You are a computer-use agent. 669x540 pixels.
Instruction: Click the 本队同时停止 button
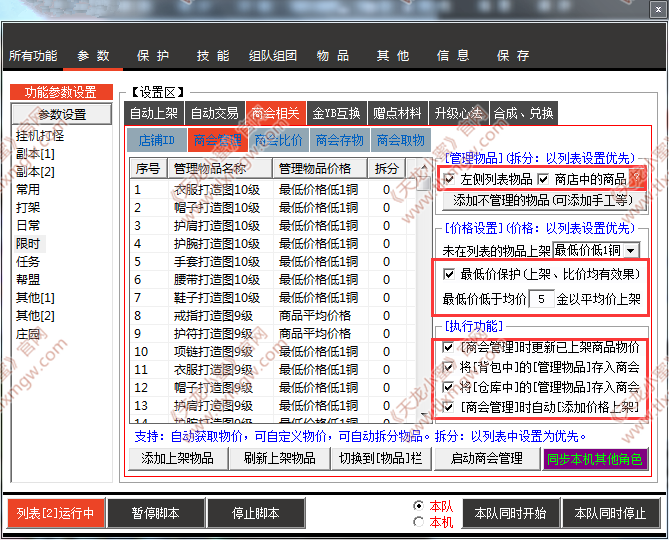[611, 513]
